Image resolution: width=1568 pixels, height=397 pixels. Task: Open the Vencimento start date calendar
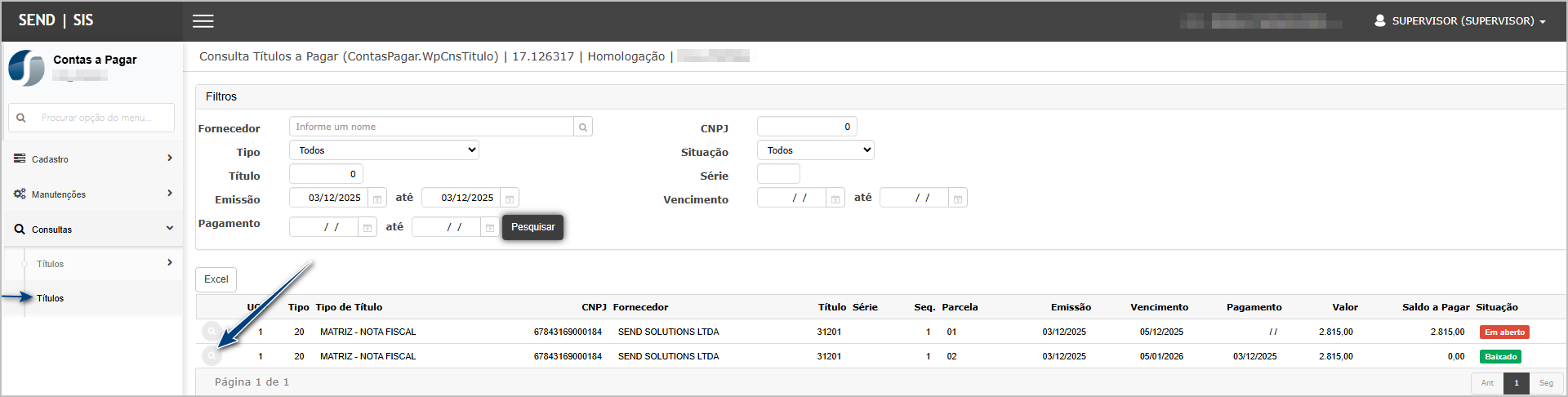coord(835,198)
